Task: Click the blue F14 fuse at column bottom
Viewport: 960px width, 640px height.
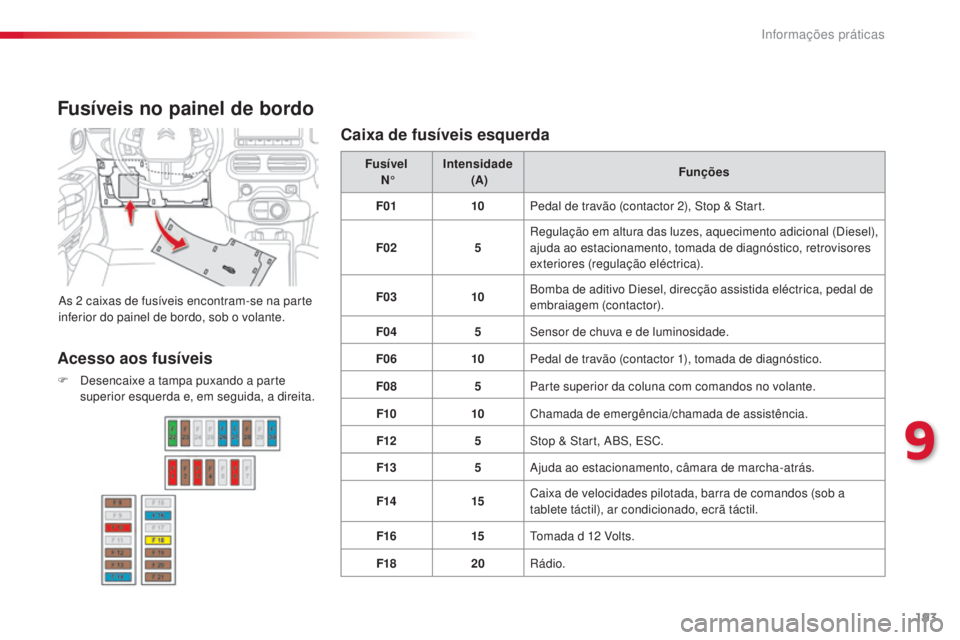Action: [118, 577]
